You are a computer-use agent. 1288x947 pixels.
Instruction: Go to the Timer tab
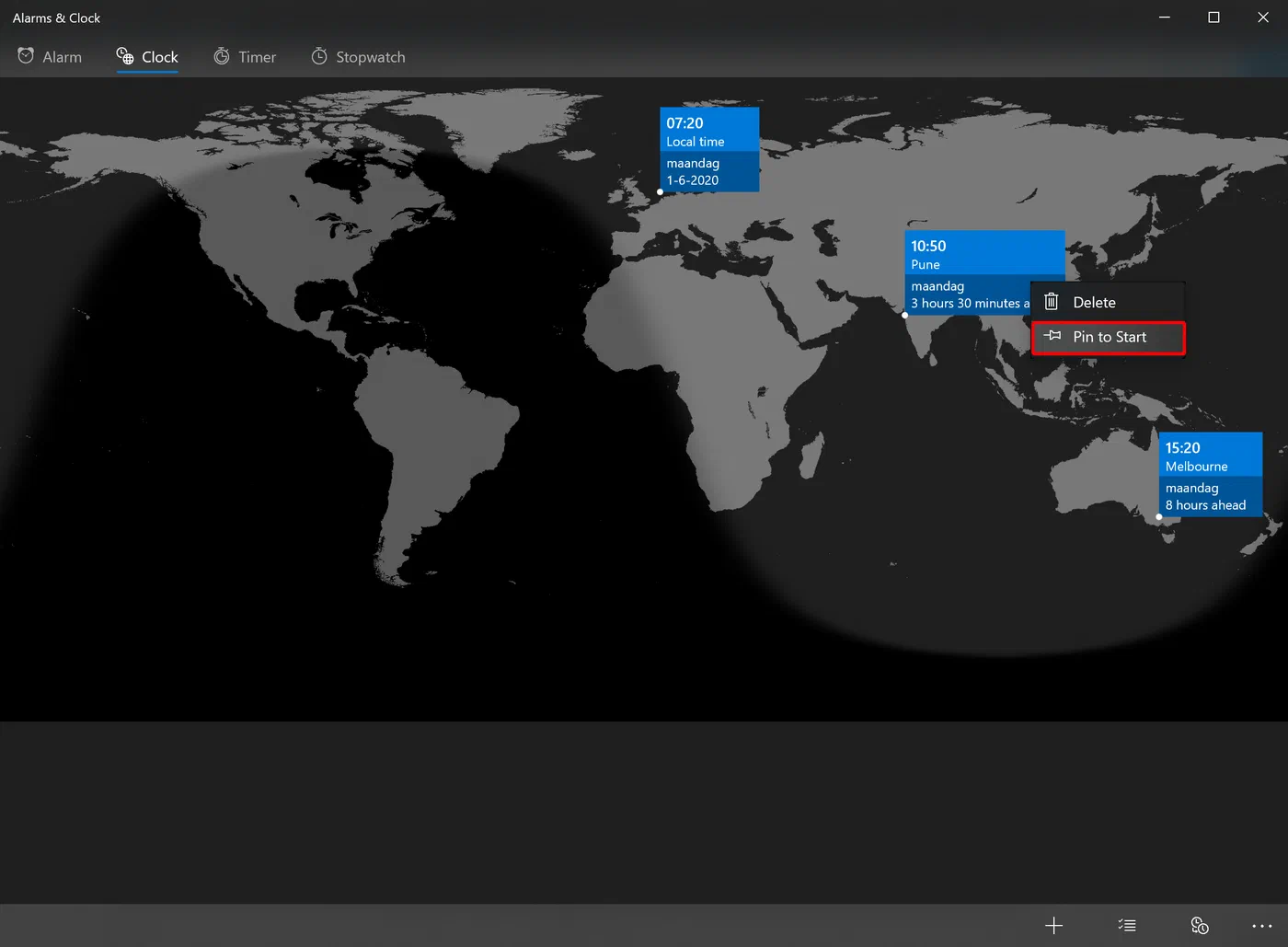[x=245, y=57]
